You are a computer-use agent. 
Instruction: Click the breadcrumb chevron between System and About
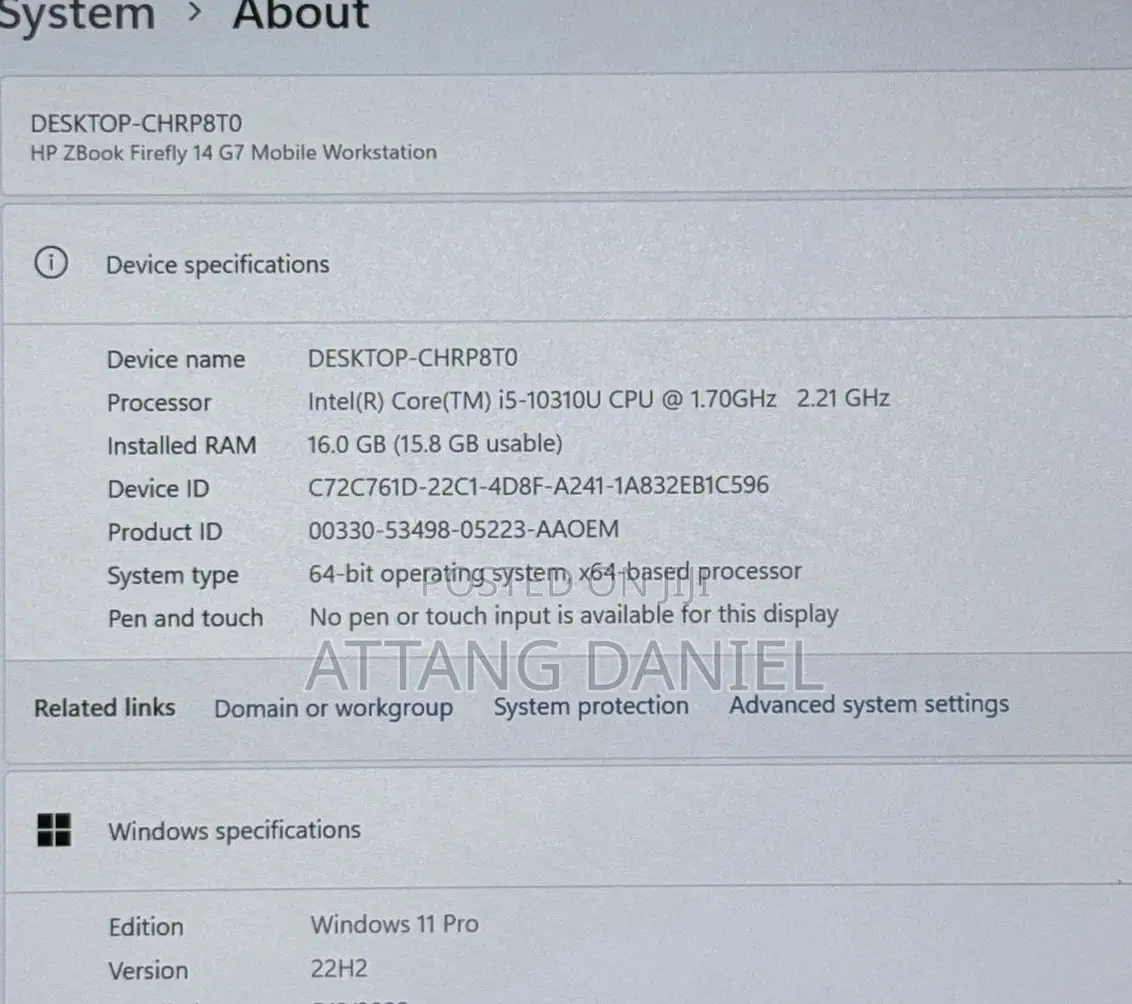pos(193,12)
